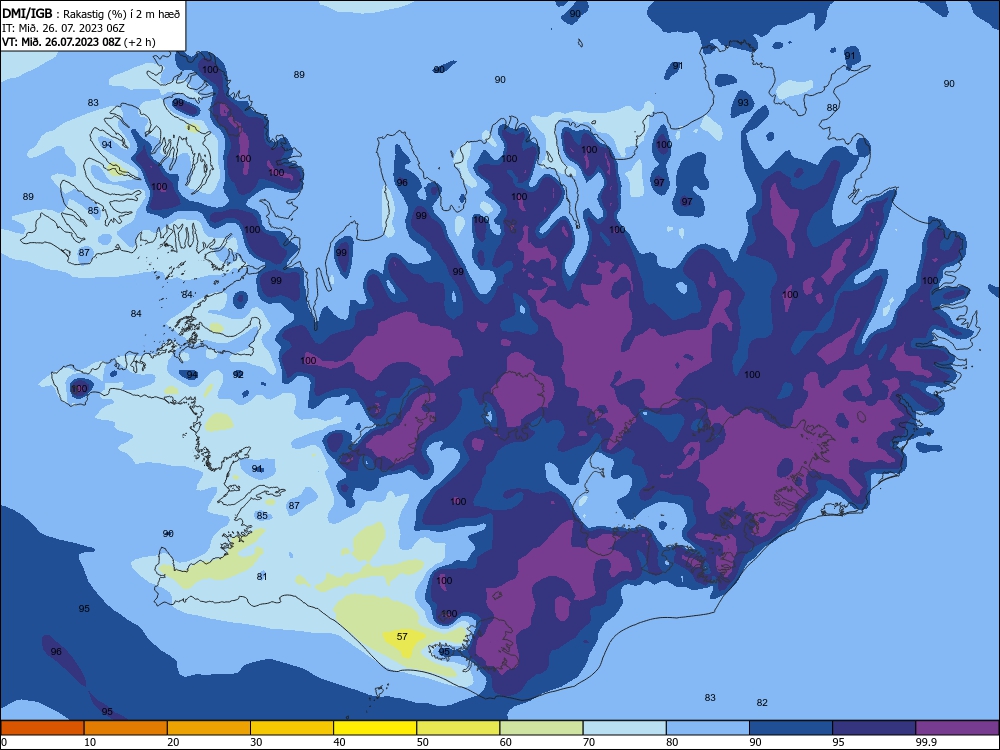The image size is (1000, 750).
Task: Select the 80–90 light blue legend swatch
Action: 708,728
